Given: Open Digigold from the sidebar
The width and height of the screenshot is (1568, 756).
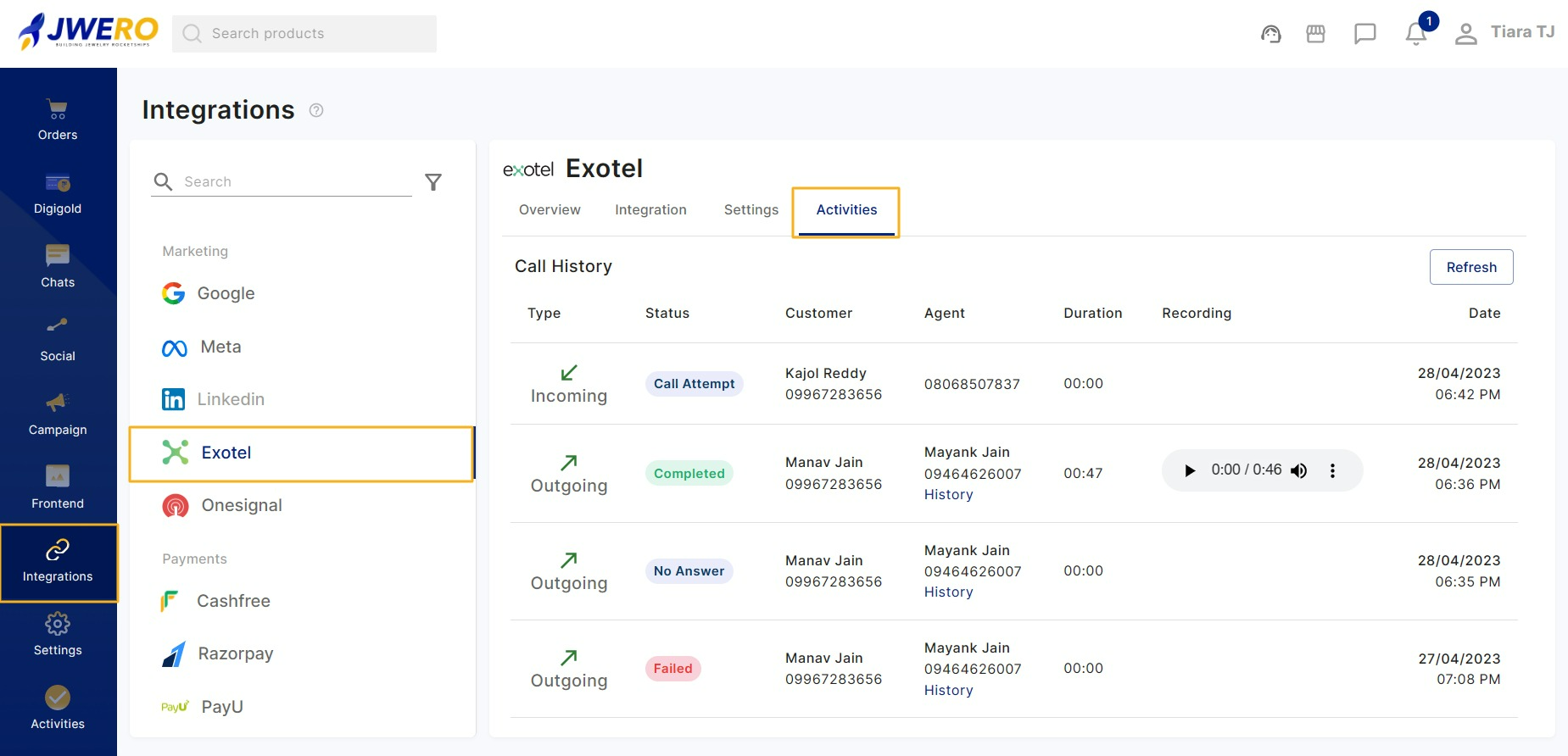Looking at the screenshot, I should [58, 194].
